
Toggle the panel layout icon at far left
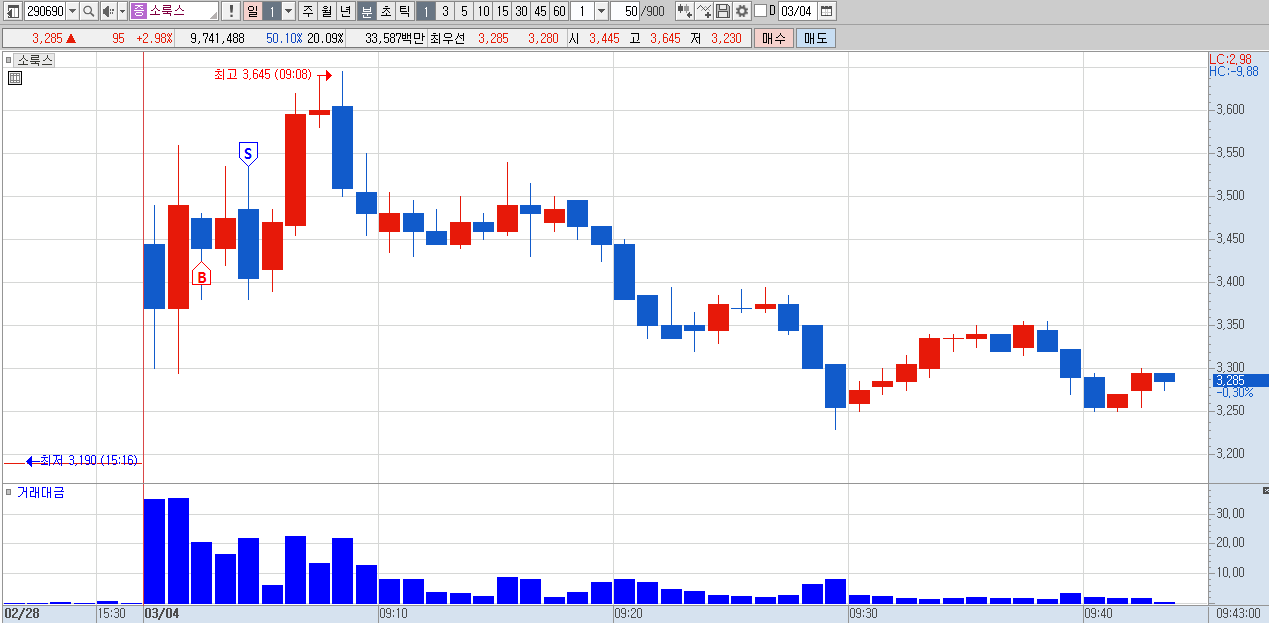tap(13, 11)
